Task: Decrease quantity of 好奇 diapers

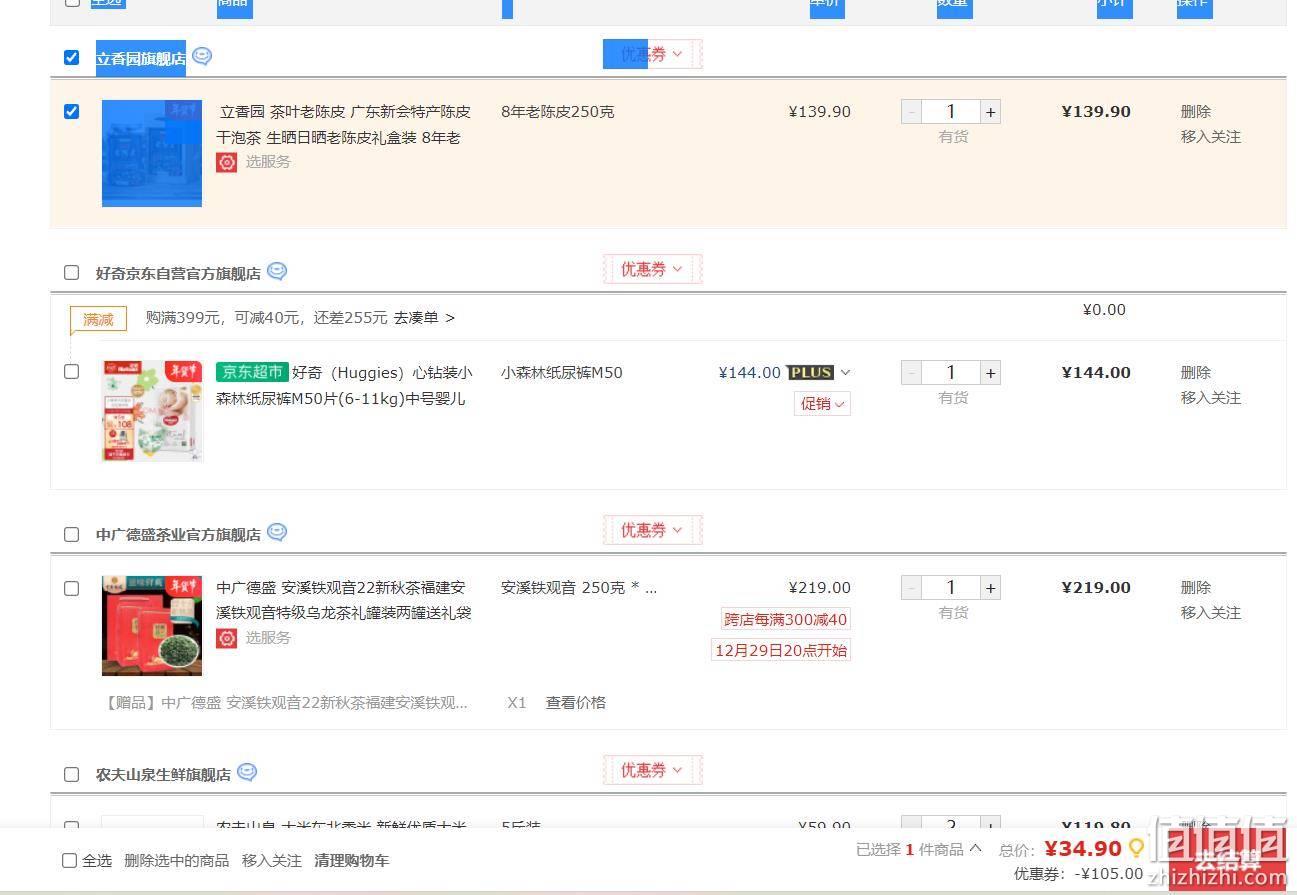Action: tap(911, 373)
